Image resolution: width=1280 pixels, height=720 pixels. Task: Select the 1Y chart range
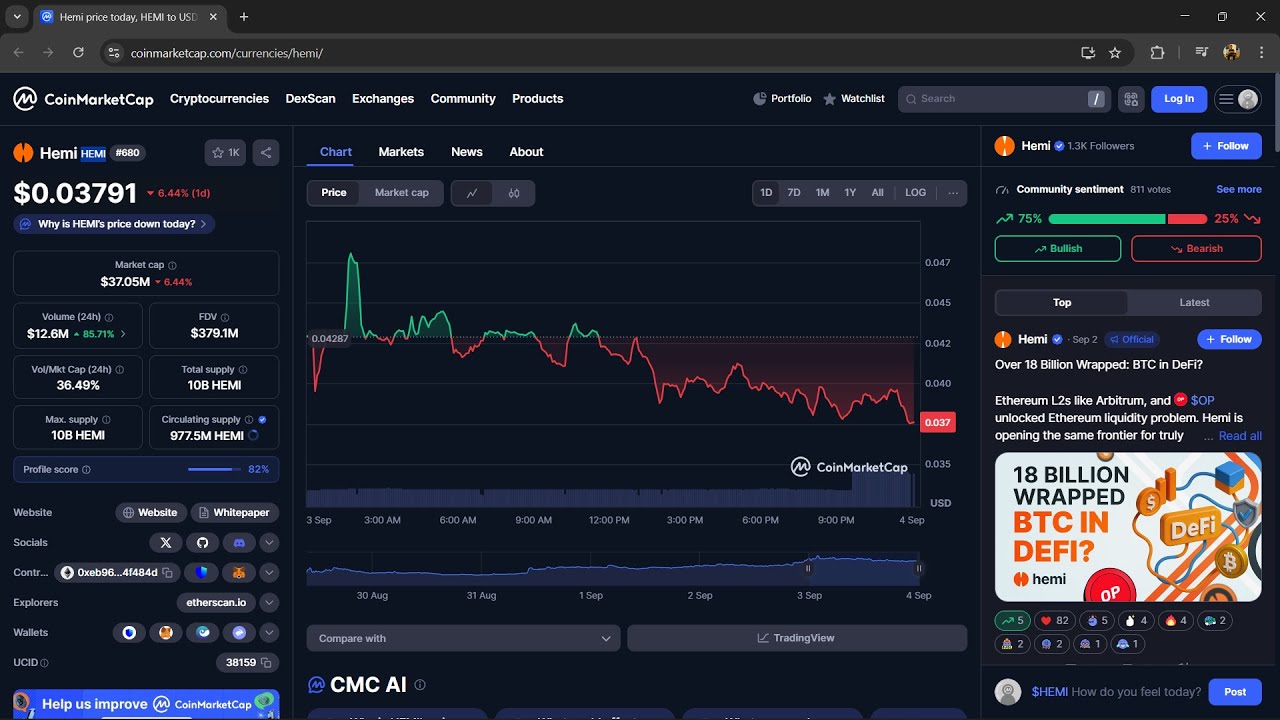(850, 193)
